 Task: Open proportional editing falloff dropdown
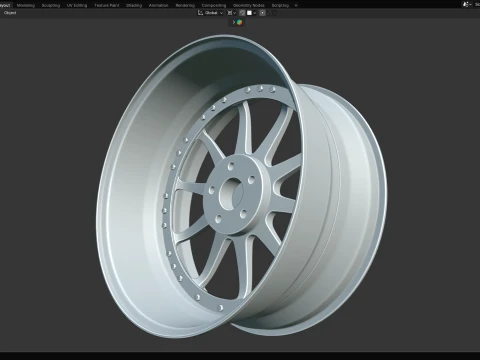[x=271, y=13]
